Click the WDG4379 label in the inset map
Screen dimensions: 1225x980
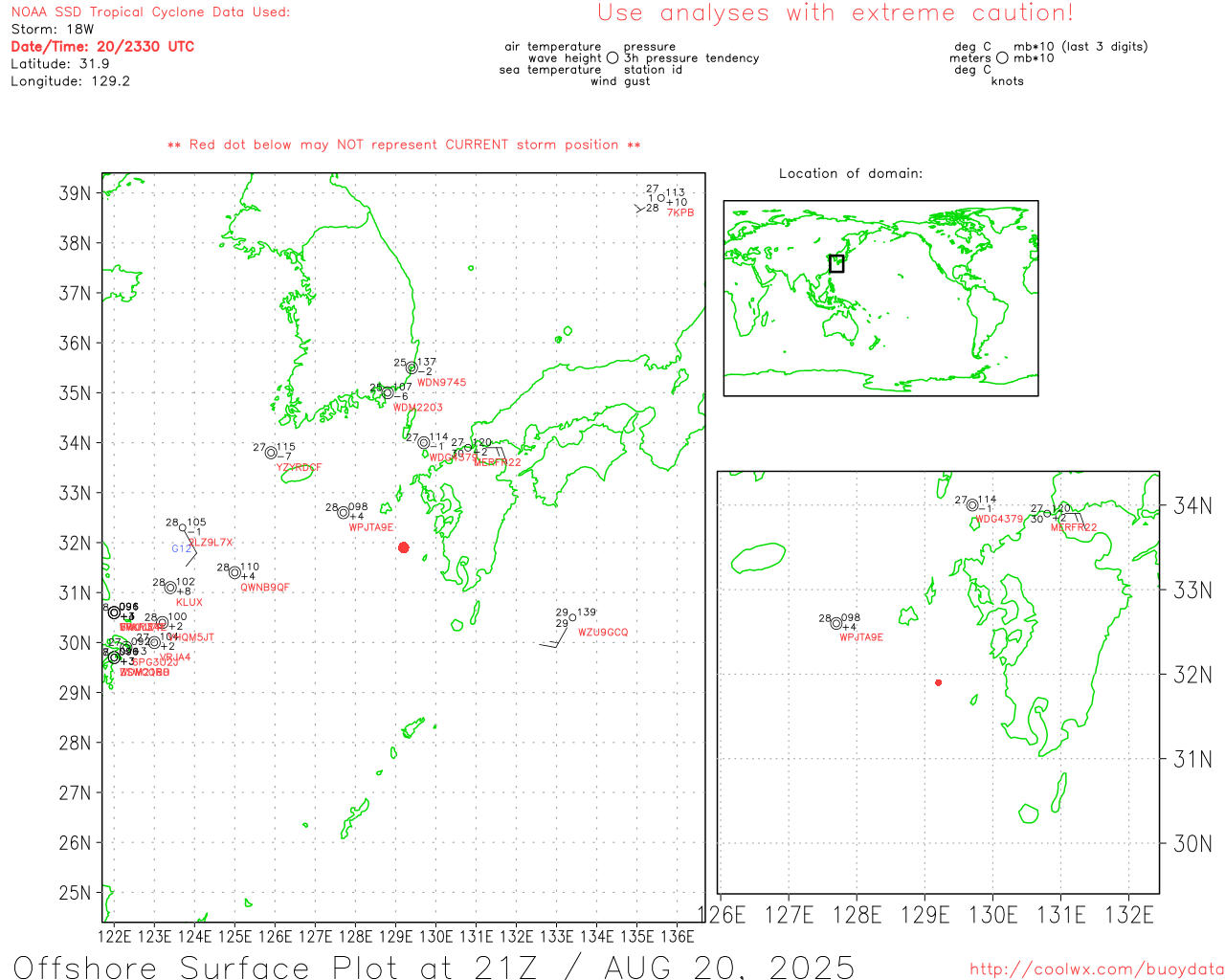pos(999,520)
